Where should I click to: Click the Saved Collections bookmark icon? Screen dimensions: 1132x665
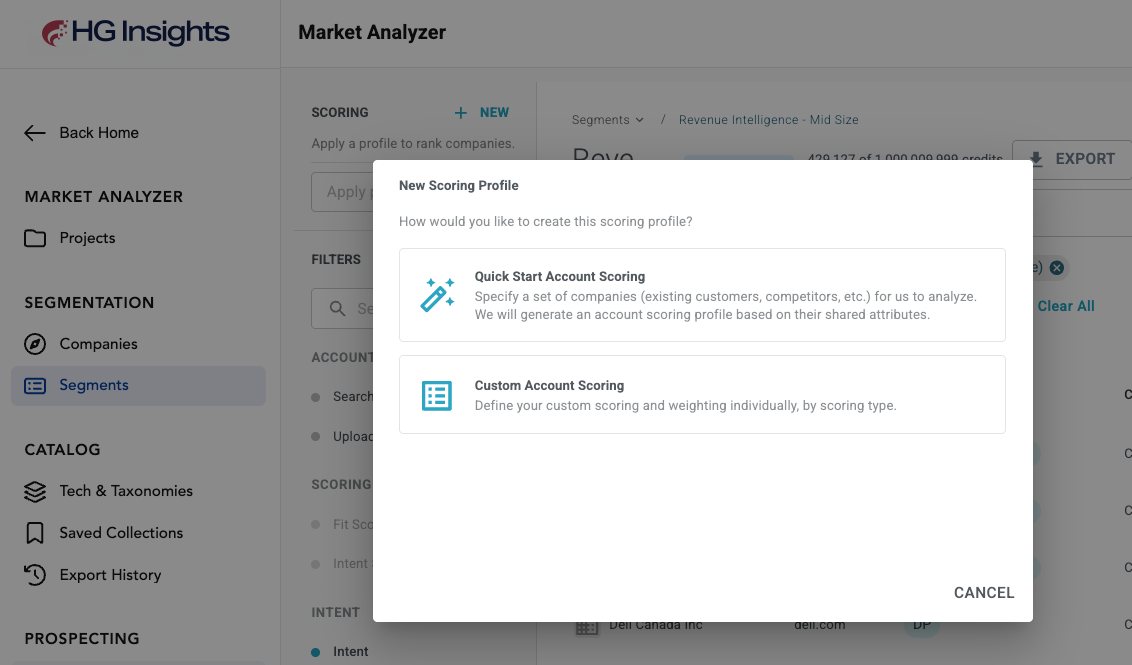click(35, 533)
